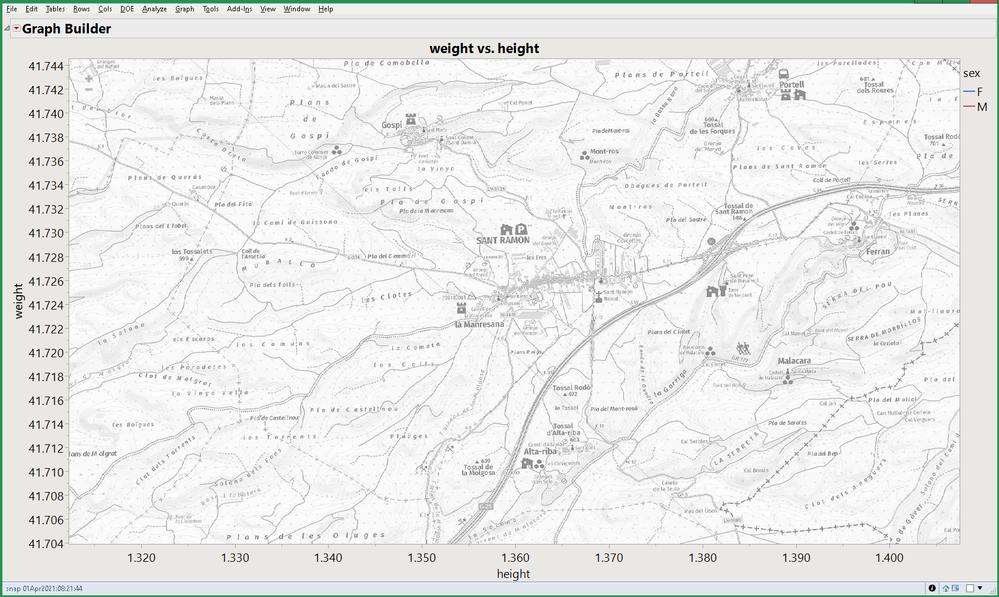This screenshot has width=999, height=597.
Task: Click the data table icon in status bar
Action: point(957,589)
